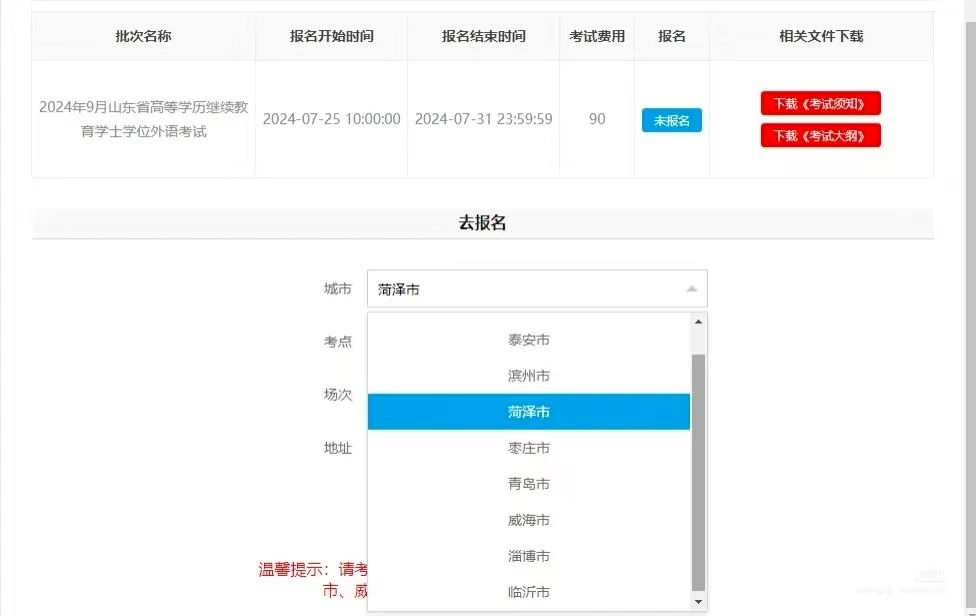The image size is (976, 616).
Task: Select 滨州市 from the city list
Action: 528,376
